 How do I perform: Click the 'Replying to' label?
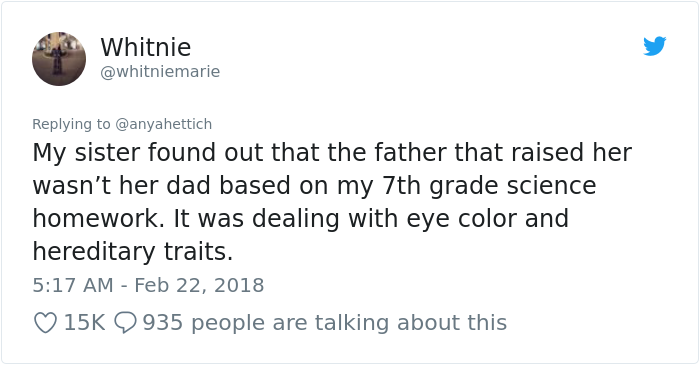pos(71,124)
